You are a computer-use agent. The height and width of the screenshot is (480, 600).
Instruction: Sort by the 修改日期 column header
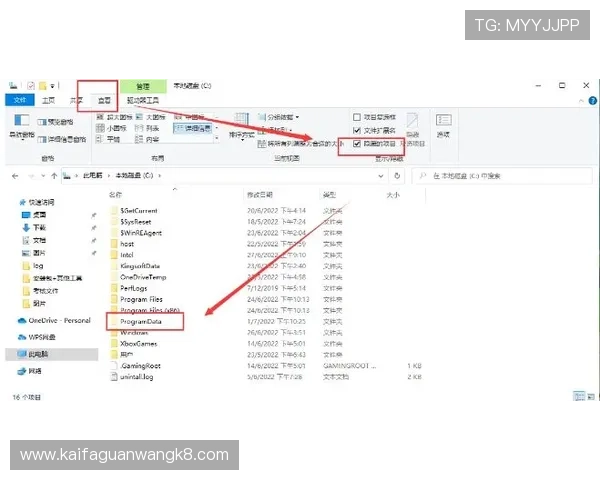[x=260, y=195]
